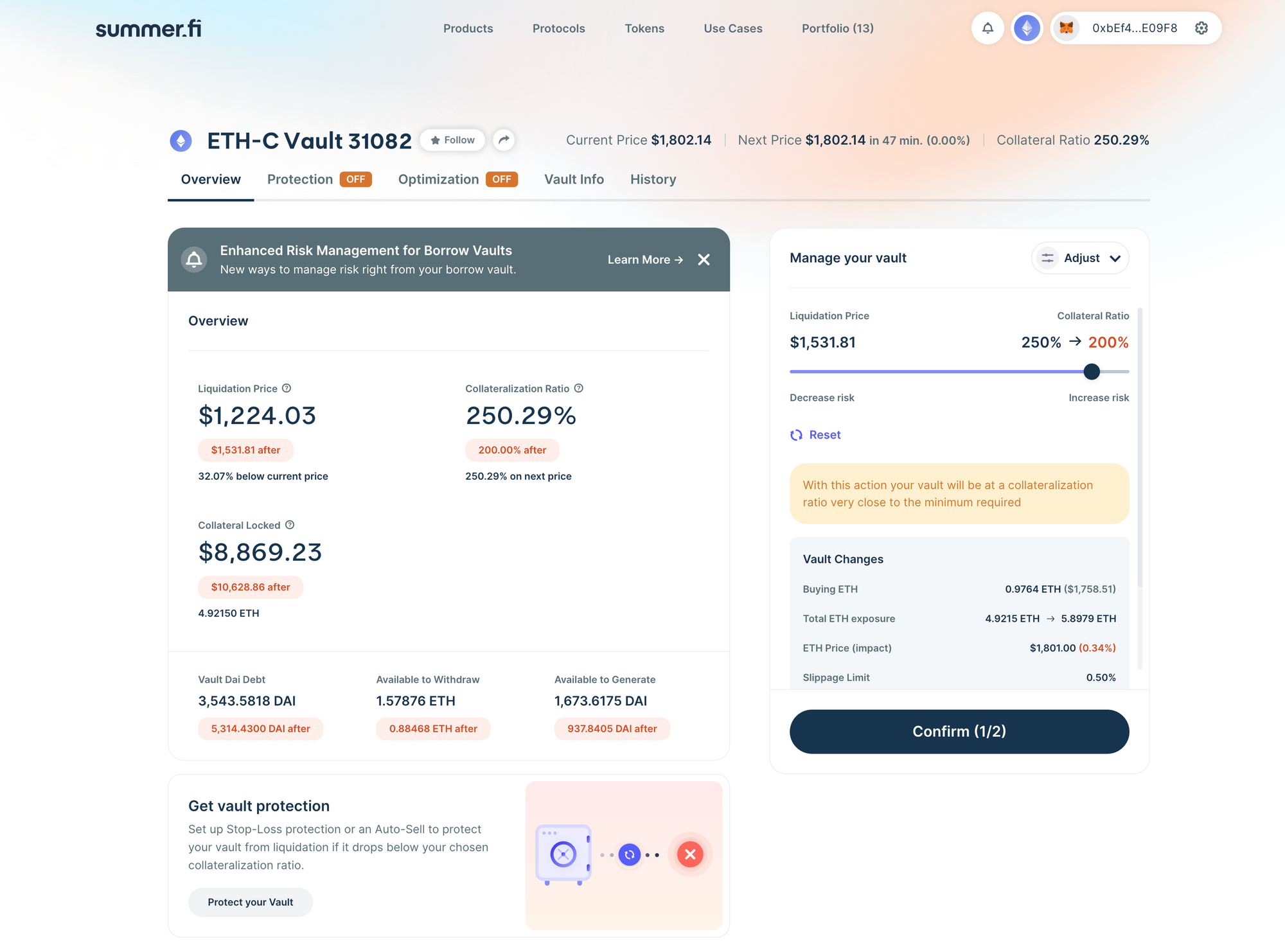Click the share vault arrow icon
This screenshot has height=952, width=1285.
504,140
